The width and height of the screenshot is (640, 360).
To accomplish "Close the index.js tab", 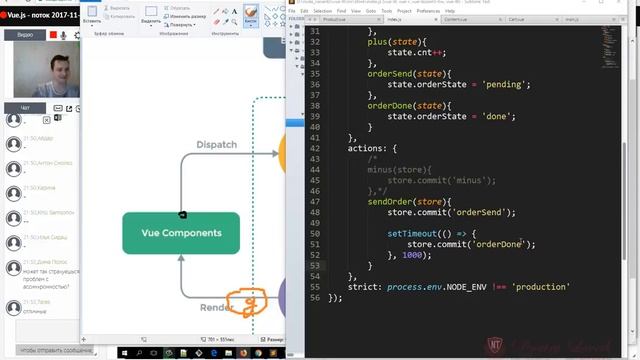I will (x=436, y=20).
